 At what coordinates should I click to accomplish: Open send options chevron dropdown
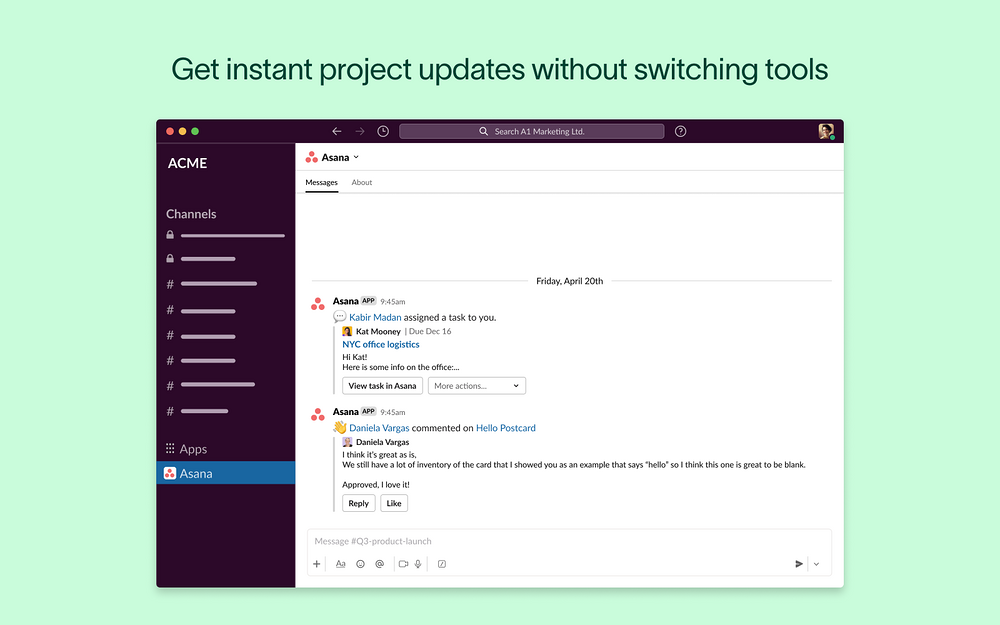[816, 564]
